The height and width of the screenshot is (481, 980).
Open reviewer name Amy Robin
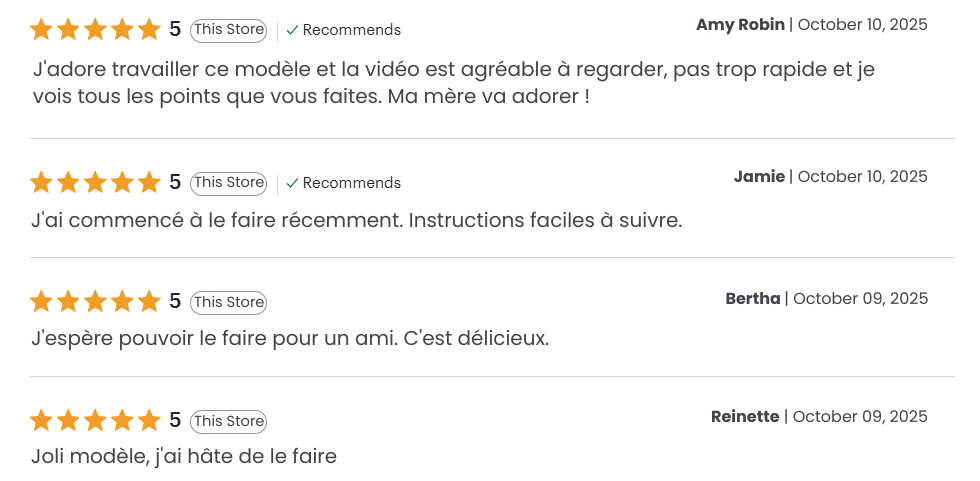[x=740, y=25]
